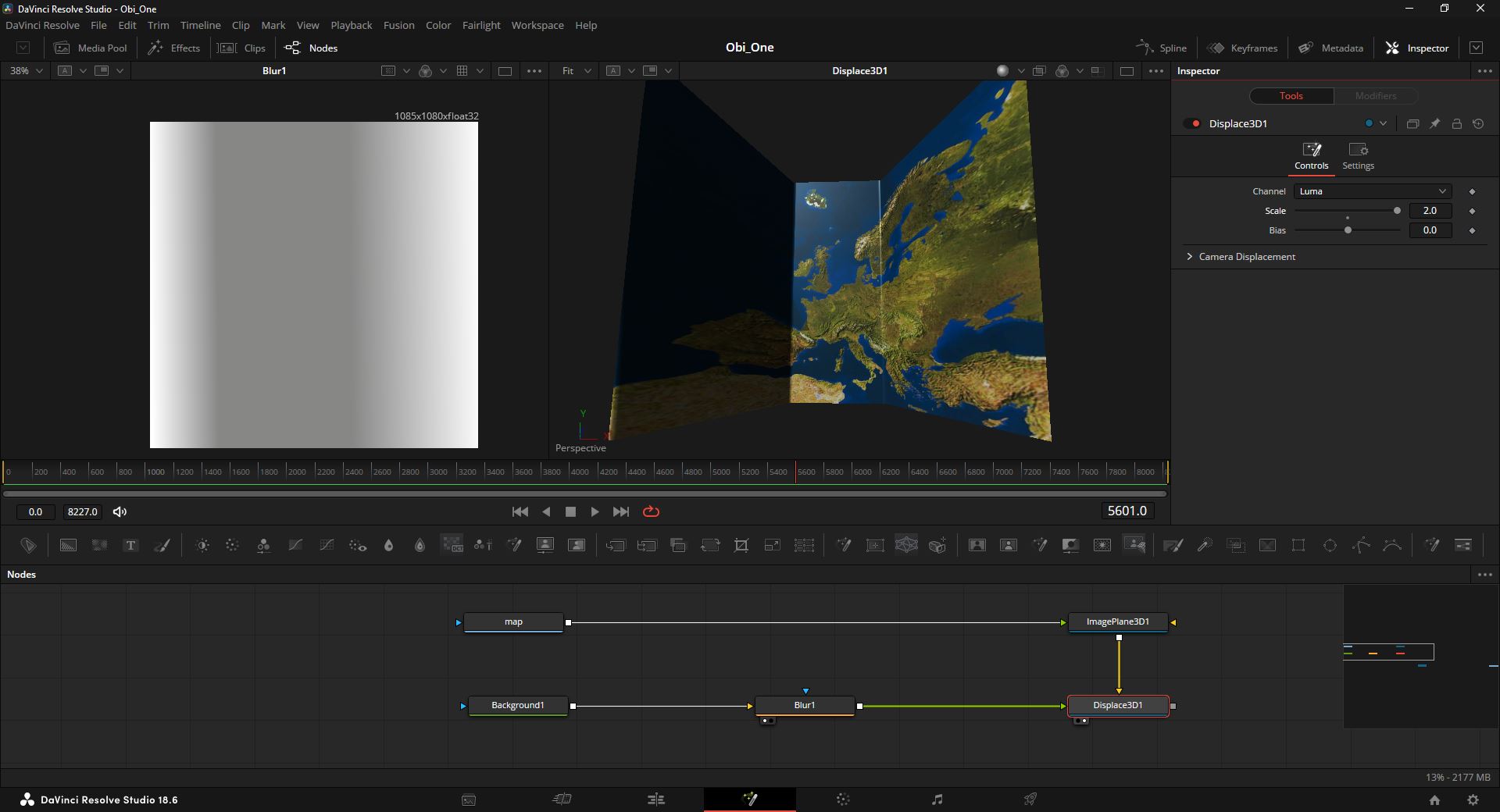Viewport: 1500px width, 812px height.
Task: Add a Color Curves node
Action: click(x=295, y=545)
